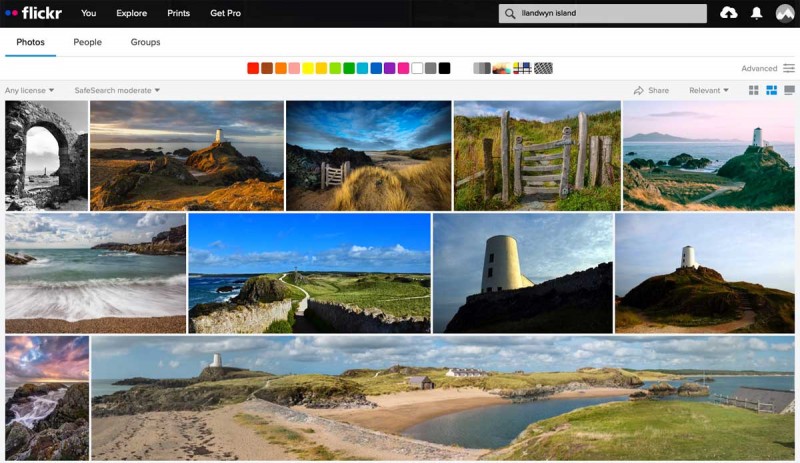Filter by the red color swatch
This screenshot has width=800, height=463.
(253, 68)
